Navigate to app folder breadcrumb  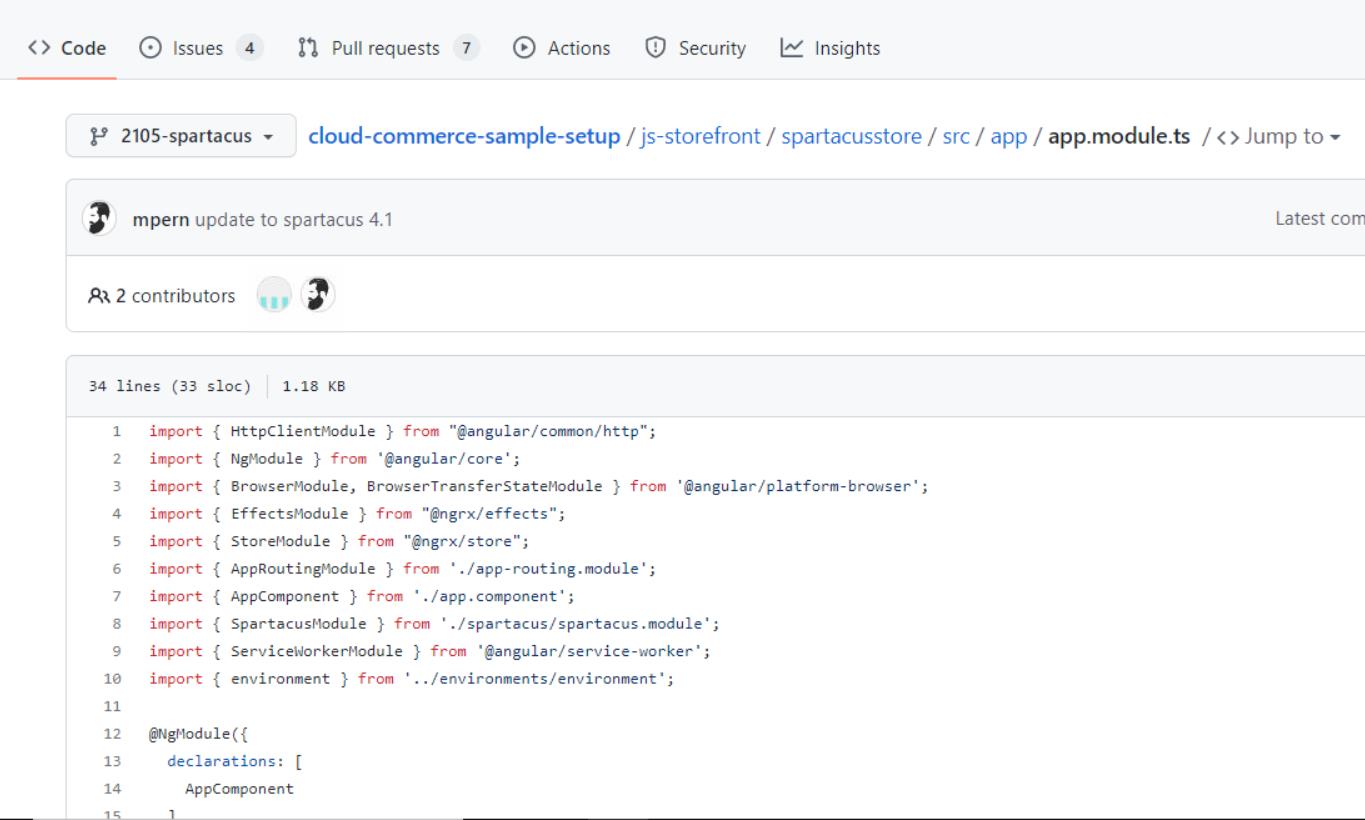1009,136
